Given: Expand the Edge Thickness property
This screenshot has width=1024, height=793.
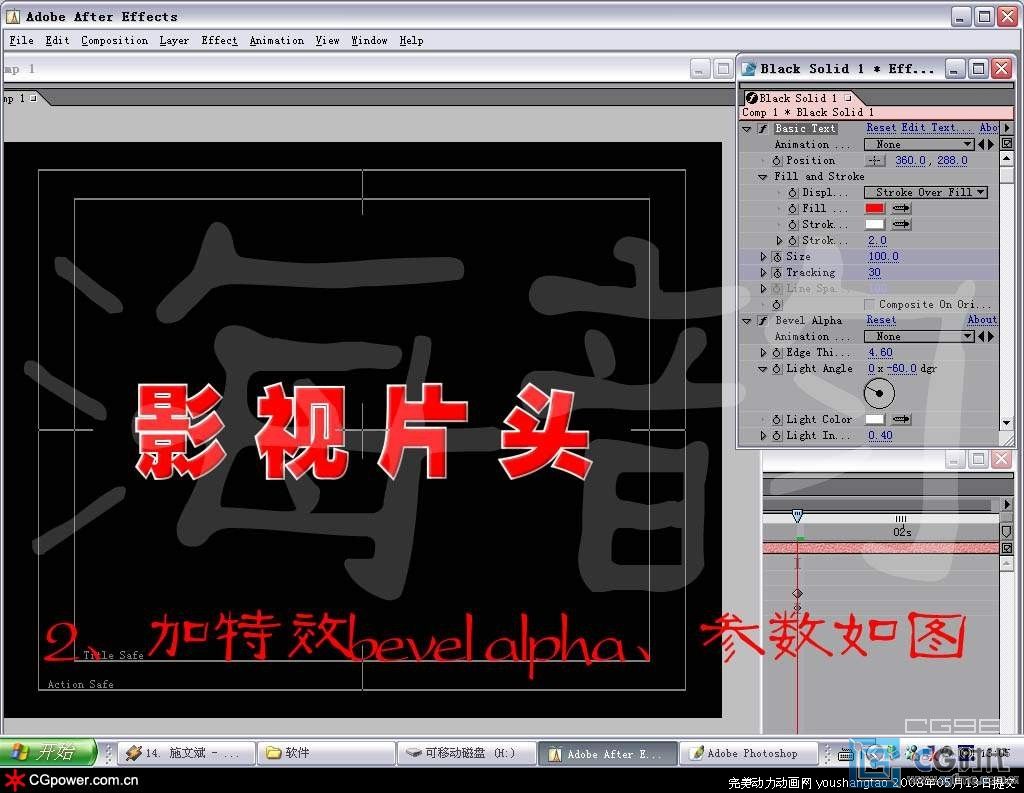Looking at the screenshot, I should [x=763, y=353].
